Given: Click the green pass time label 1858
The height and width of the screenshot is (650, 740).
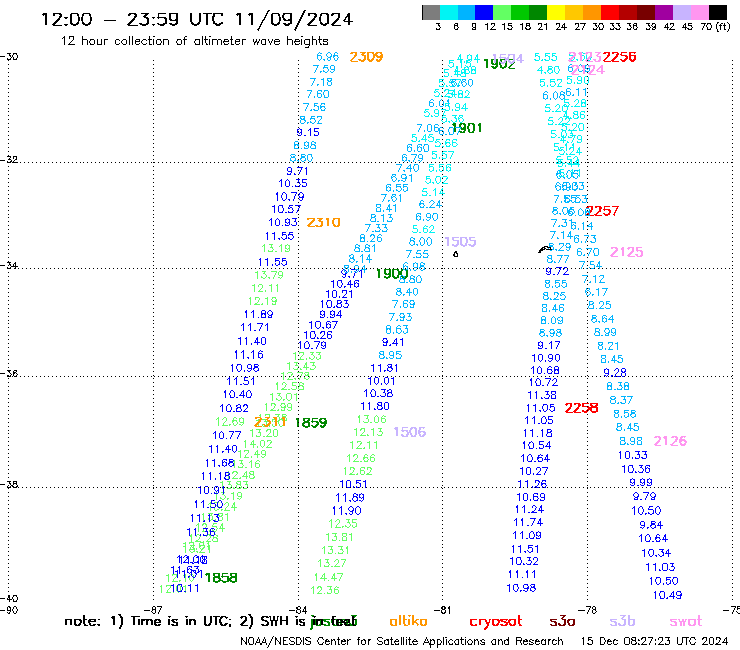Looking at the screenshot, I should [x=221, y=578].
